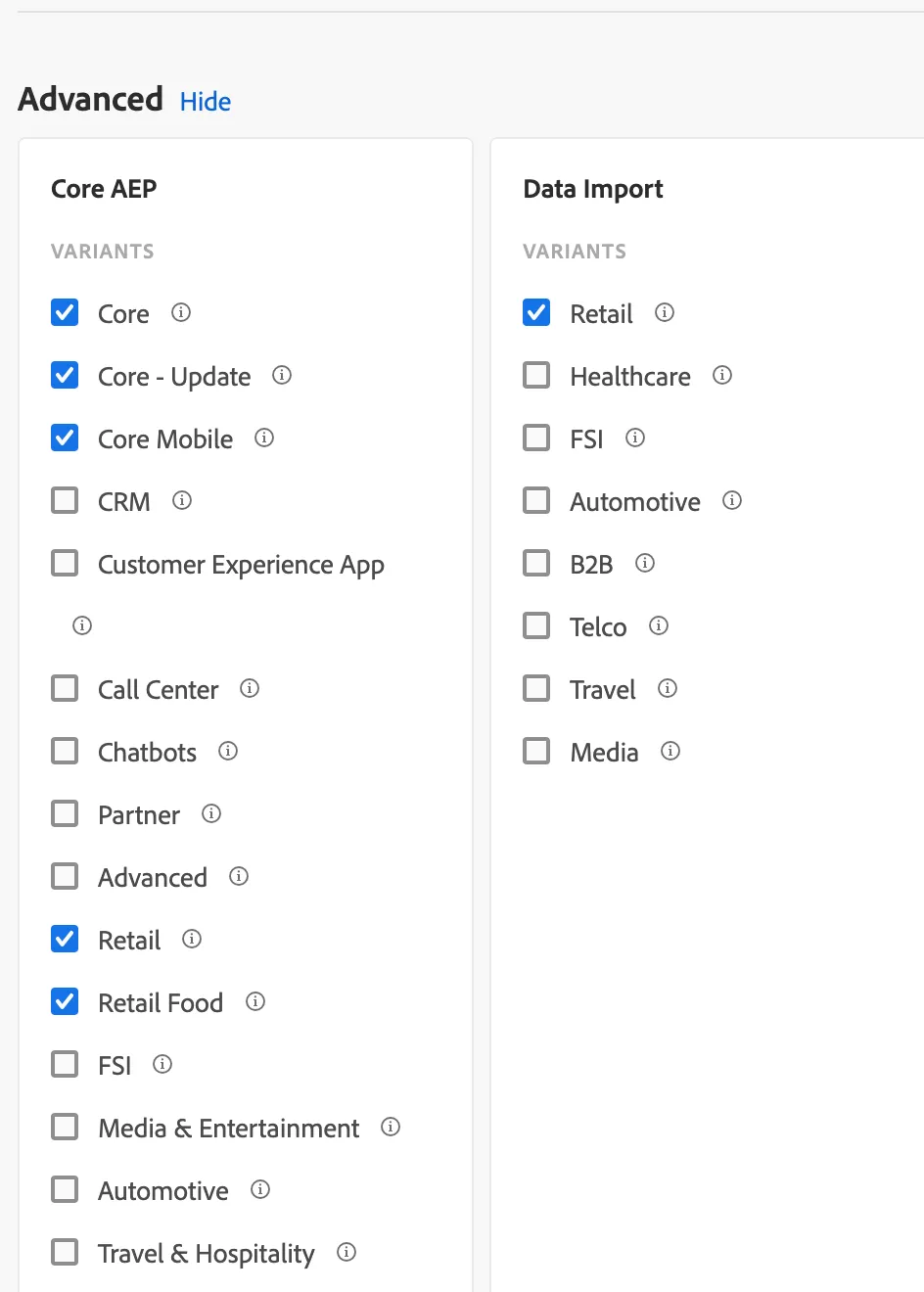Enable the B2B checkbox
924x1292 pixels.
coord(536,563)
